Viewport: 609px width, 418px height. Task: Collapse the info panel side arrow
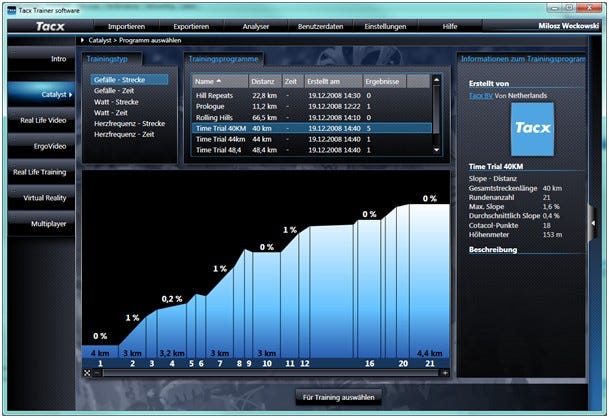pyautogui.click(x=593, y=223)
